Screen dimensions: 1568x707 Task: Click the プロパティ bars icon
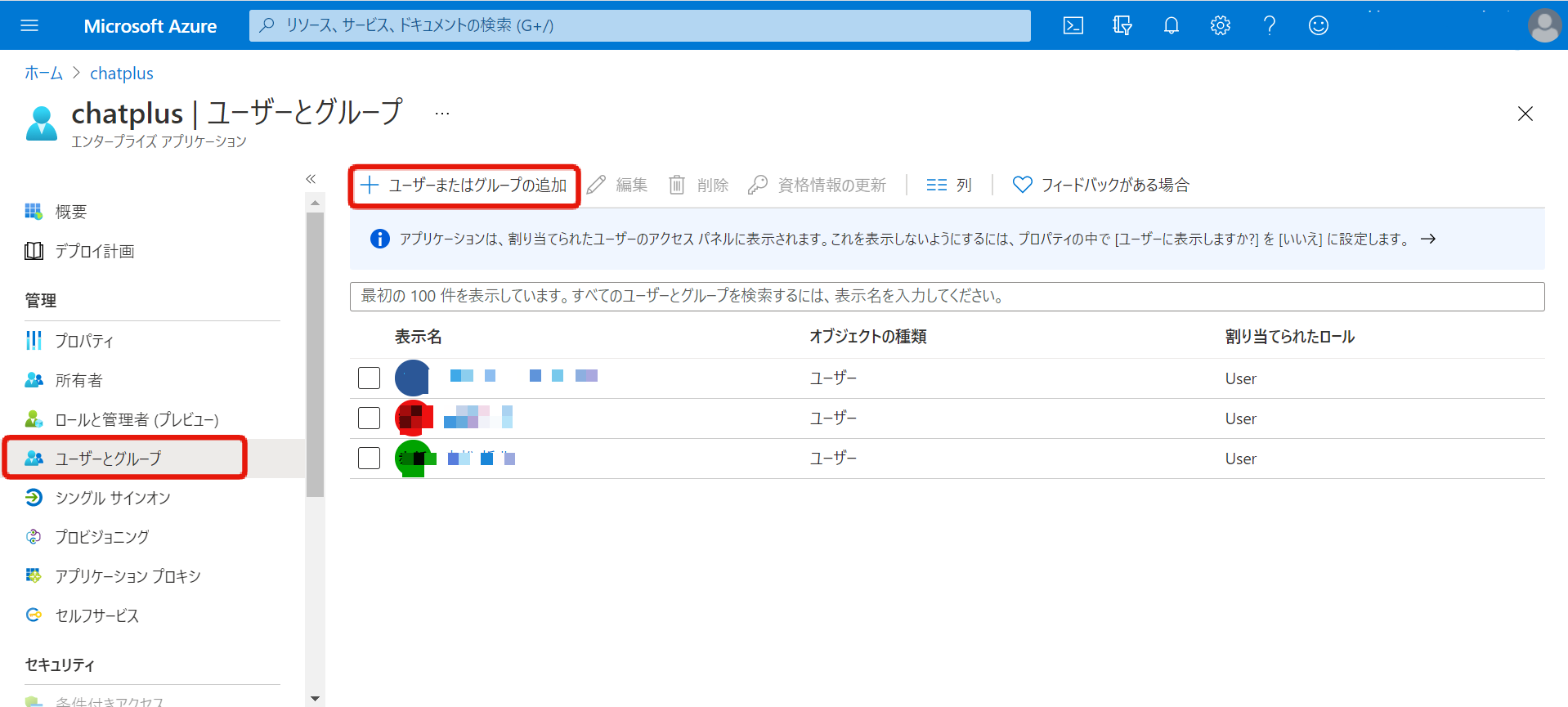[x=34, y=341]
